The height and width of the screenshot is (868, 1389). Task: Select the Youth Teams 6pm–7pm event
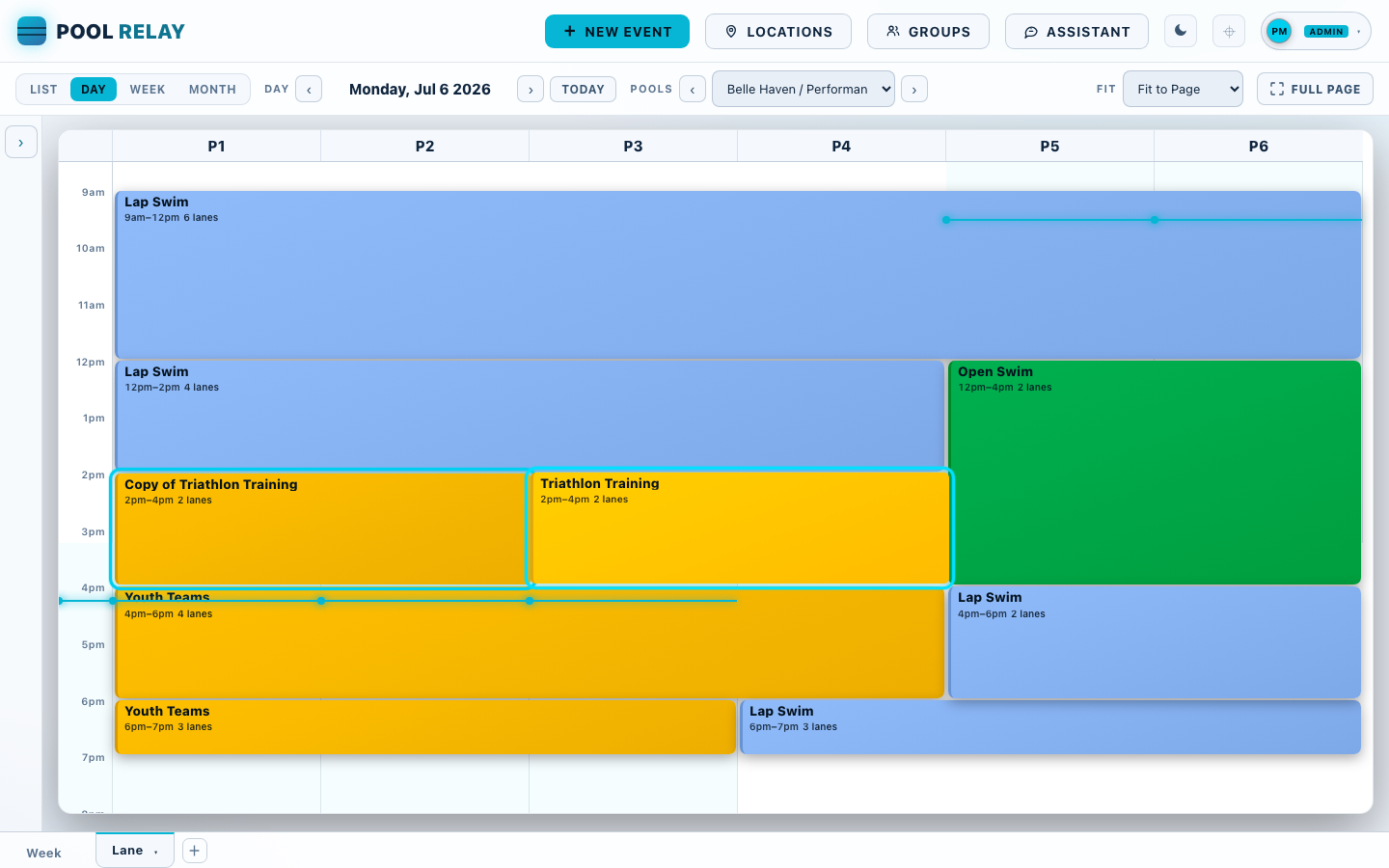click(x=425, y=727)
